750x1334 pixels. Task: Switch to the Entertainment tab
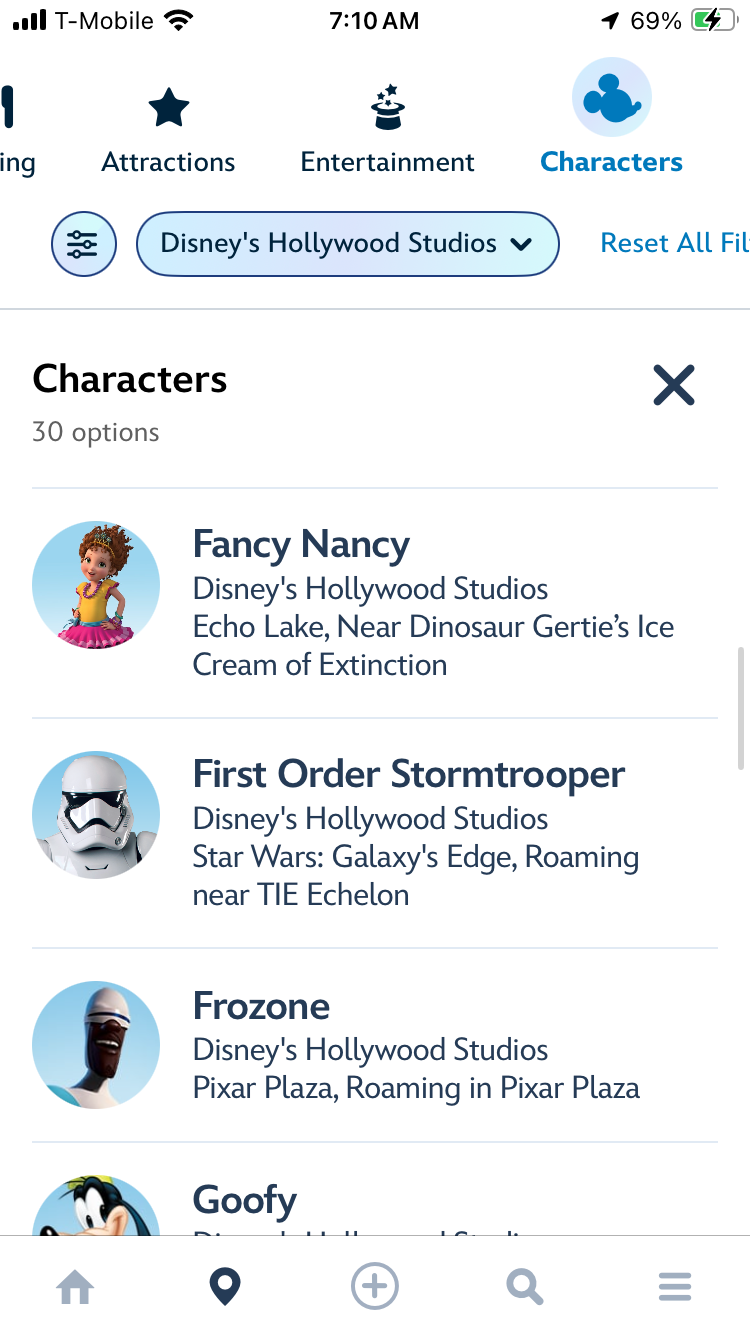point(387,162)
